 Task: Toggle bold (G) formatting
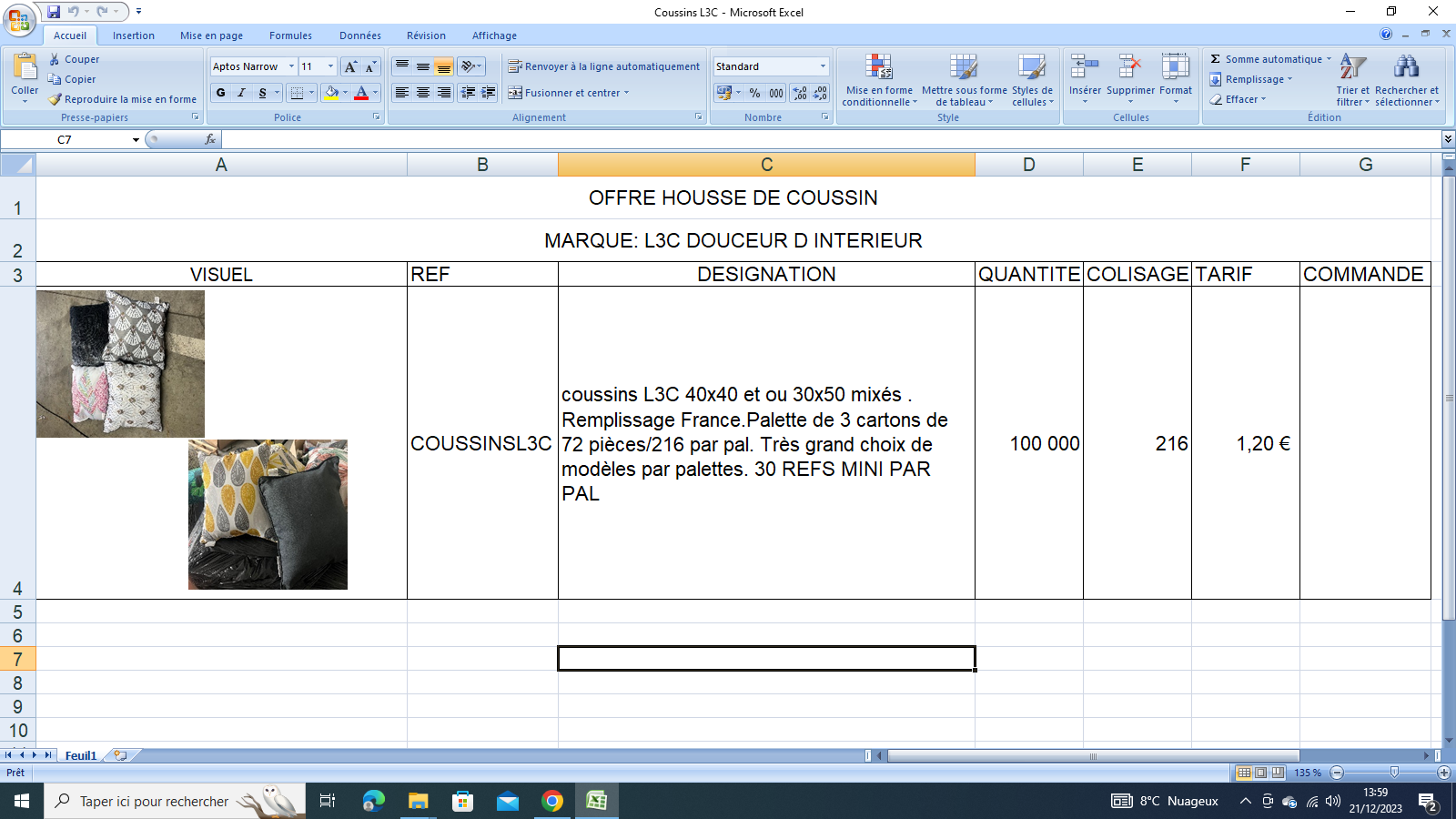[x=221, y=93]
